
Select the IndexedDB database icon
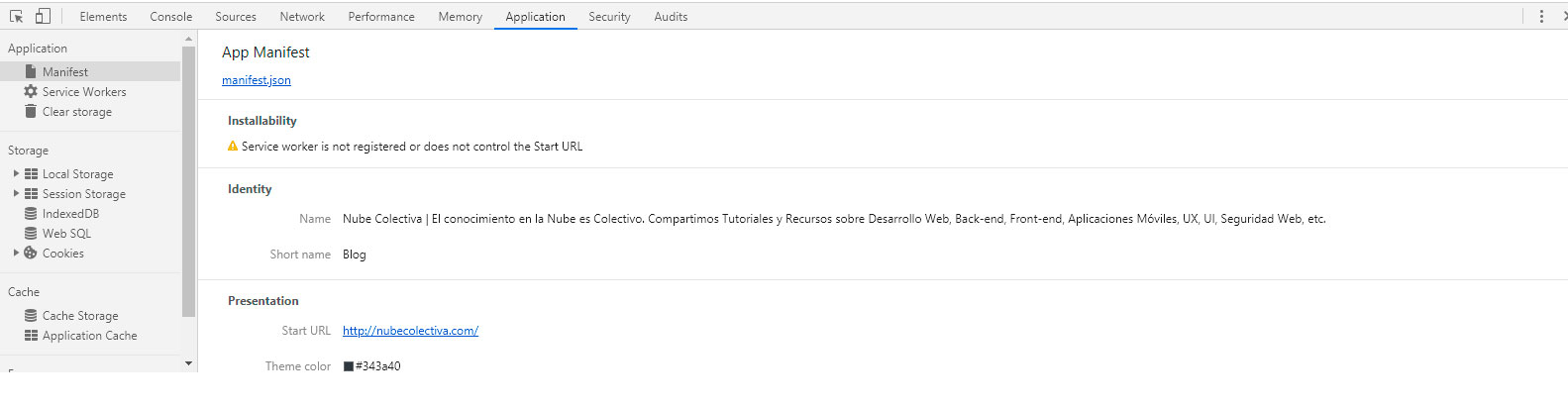[31, 213]
